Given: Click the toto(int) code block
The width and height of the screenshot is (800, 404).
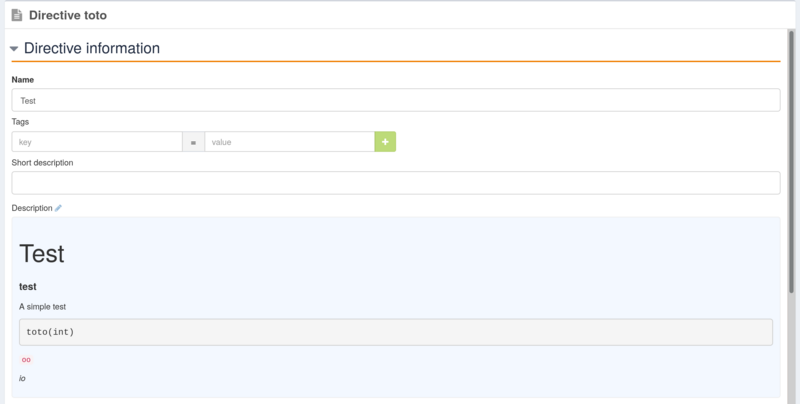Looking at the screenshot, I should 396,332.
